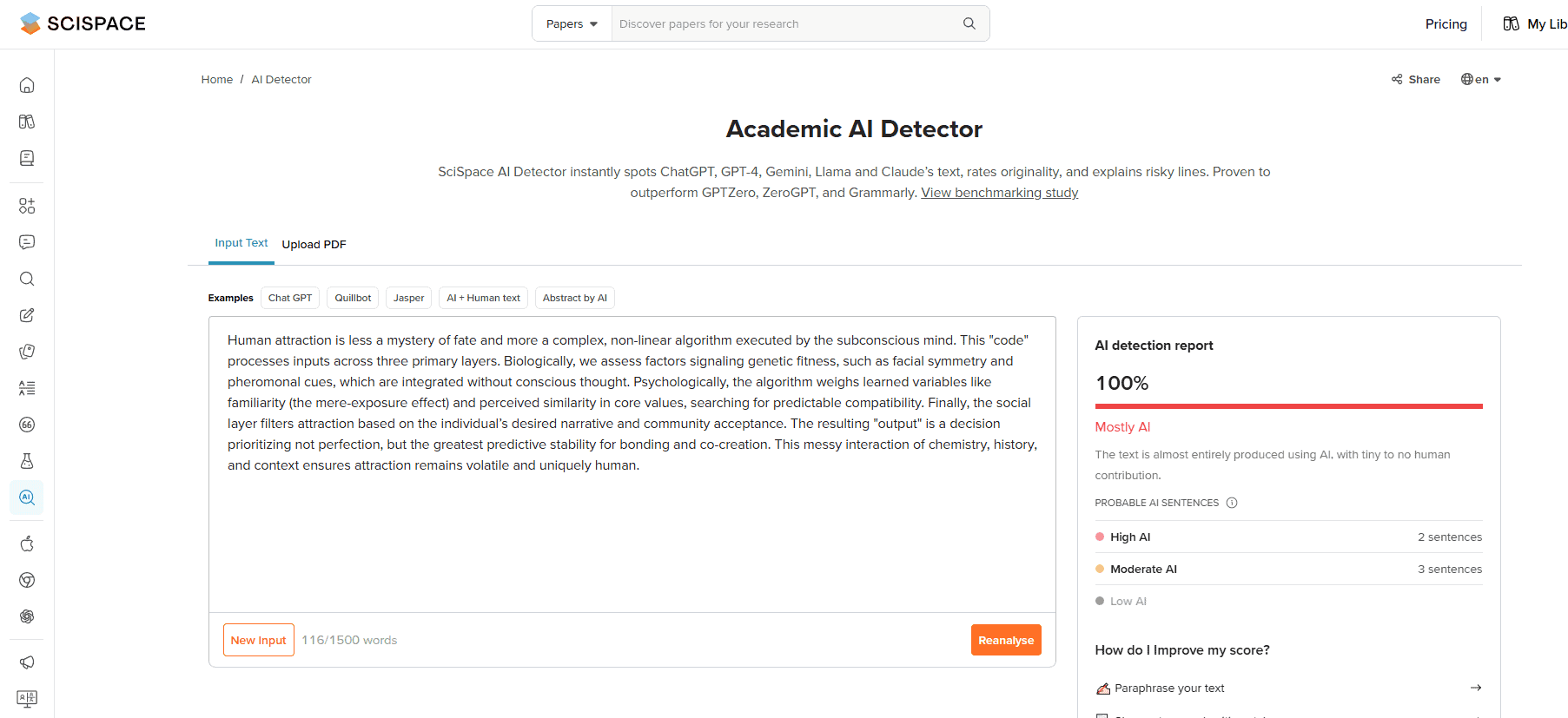Click the search magnifier in the top bar

(x=969, y=23)
